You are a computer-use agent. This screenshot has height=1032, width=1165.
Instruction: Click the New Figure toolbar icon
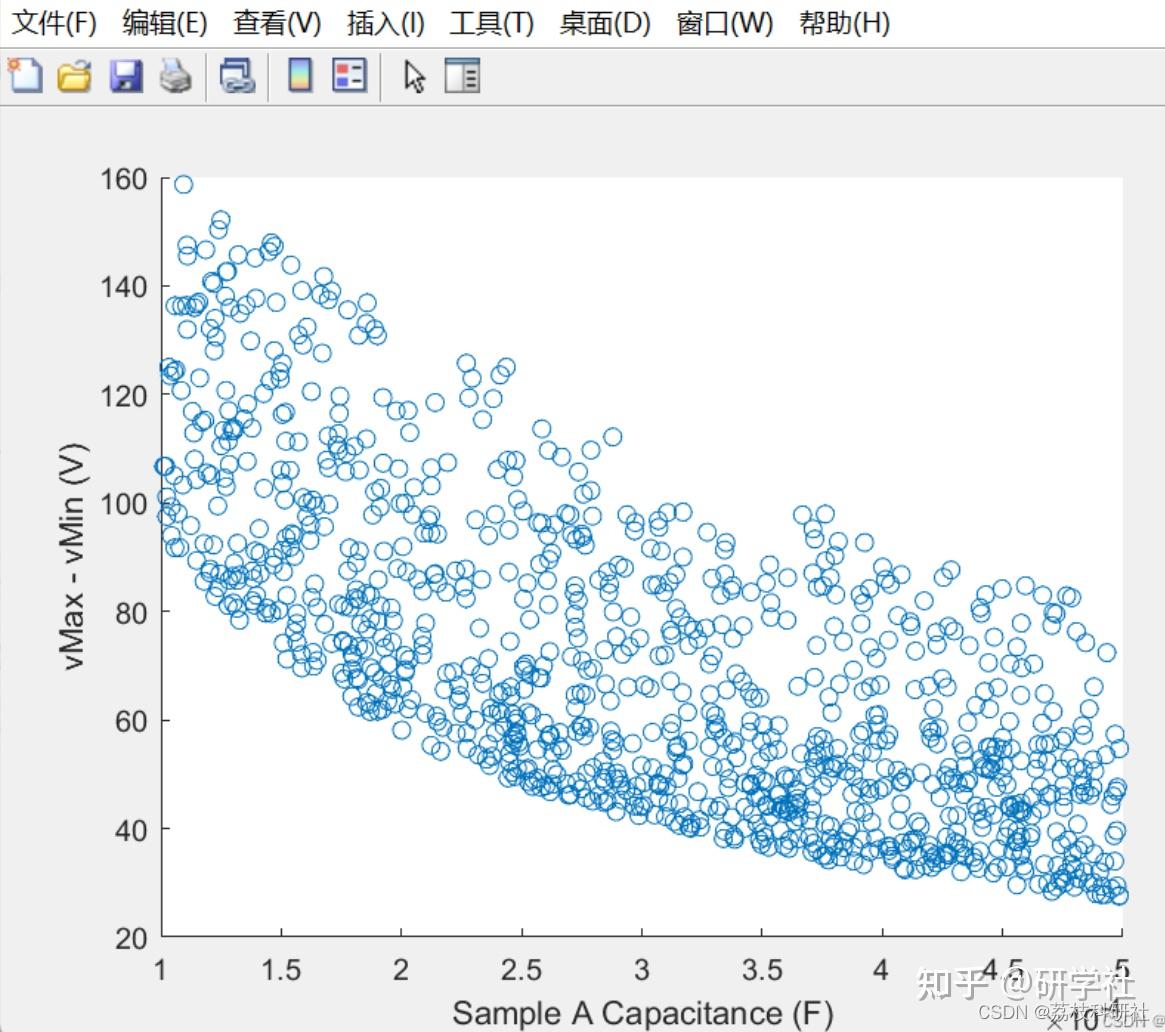(x=25, y=76)
